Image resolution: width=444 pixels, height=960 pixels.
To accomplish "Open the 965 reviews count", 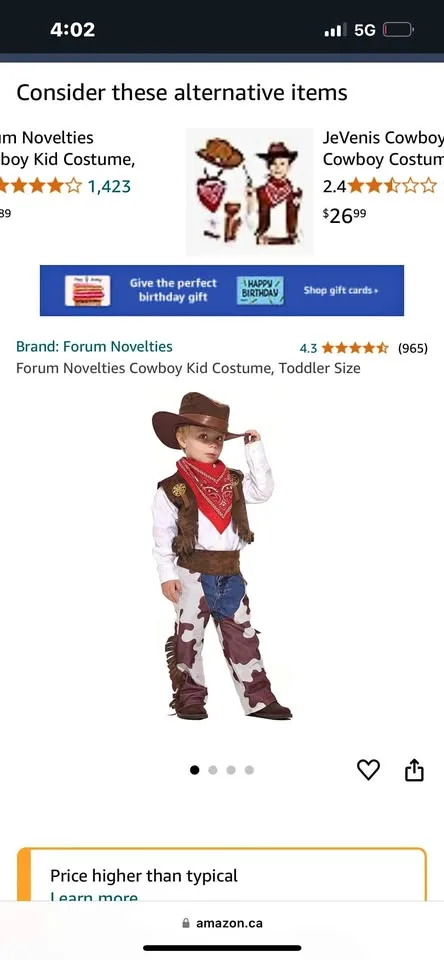I will [x=412, y=348].
